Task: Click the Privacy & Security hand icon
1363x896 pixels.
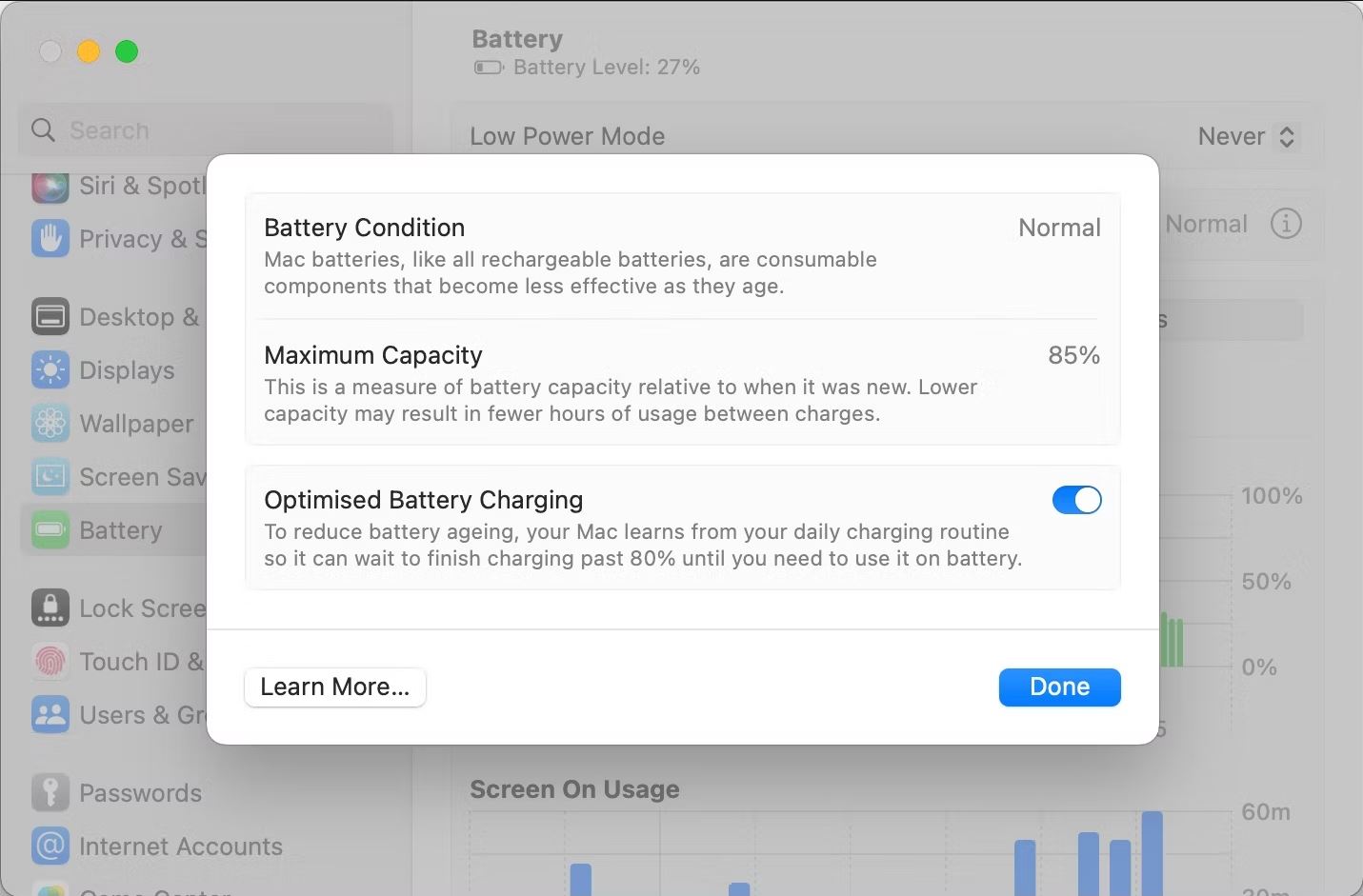Action: pos(50,239)
